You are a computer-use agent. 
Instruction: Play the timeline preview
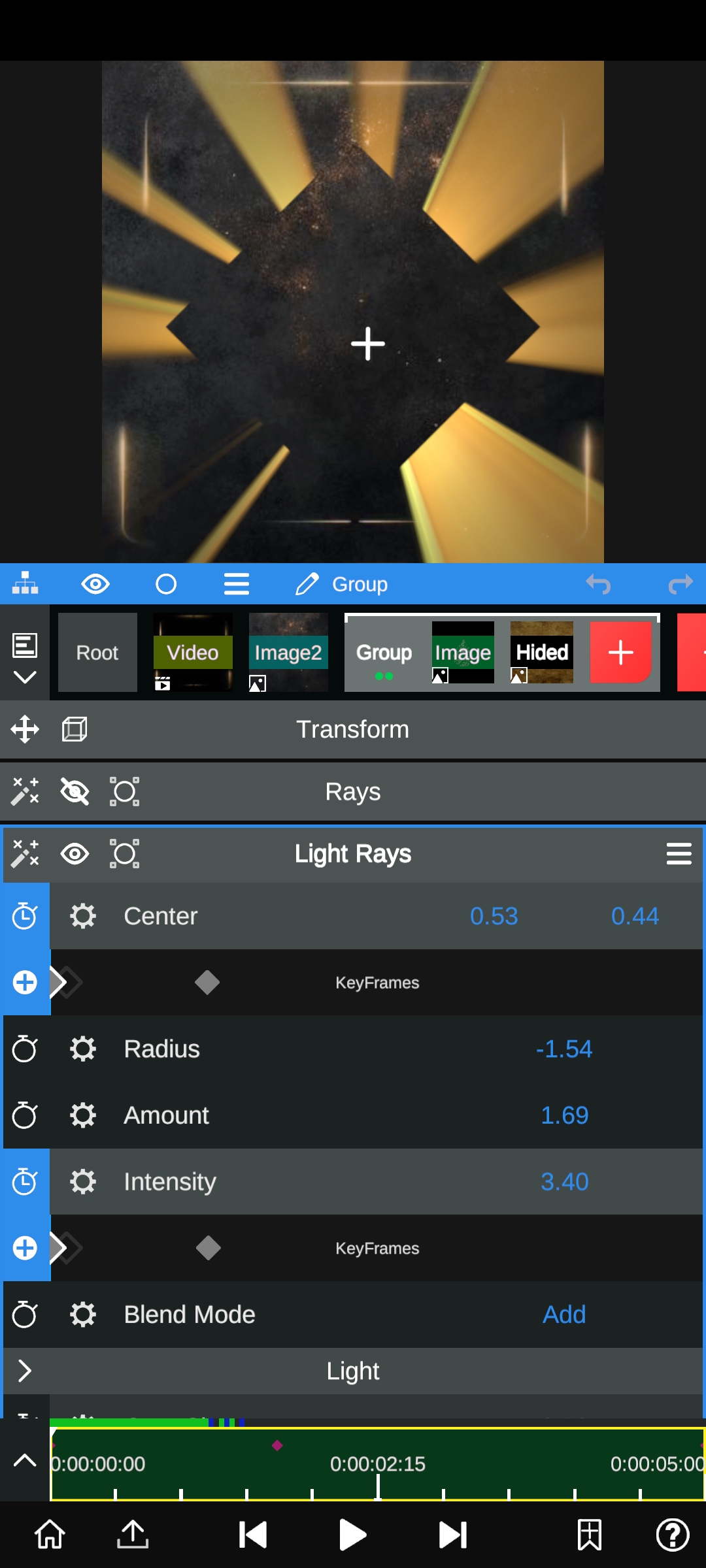click(352, 1535)
